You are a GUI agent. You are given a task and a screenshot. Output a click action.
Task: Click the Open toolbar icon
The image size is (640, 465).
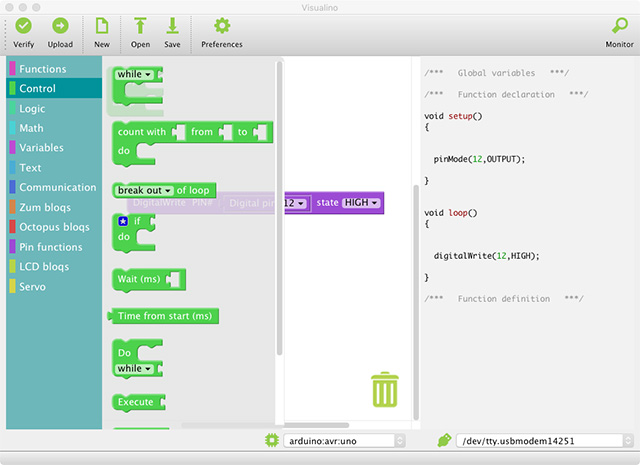[140, 26]
